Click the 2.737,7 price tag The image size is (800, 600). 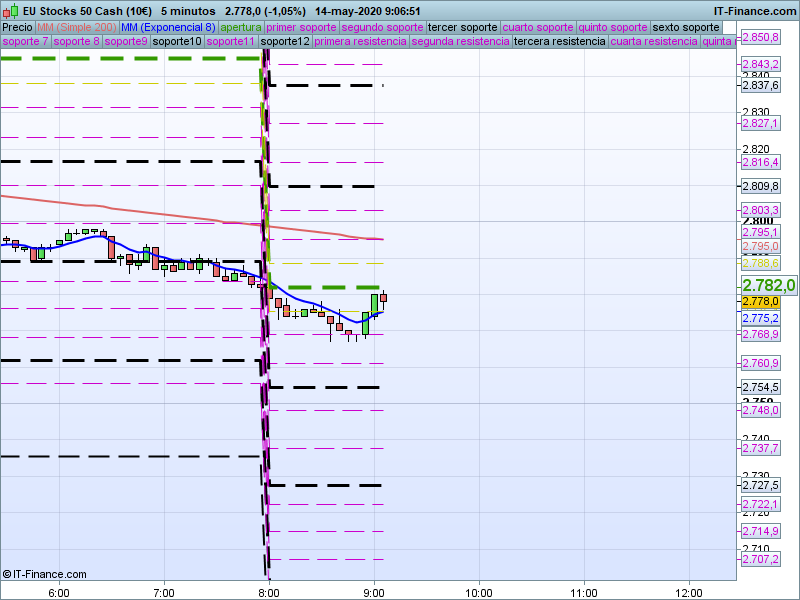pyautogui.click(x=760, y=448)
